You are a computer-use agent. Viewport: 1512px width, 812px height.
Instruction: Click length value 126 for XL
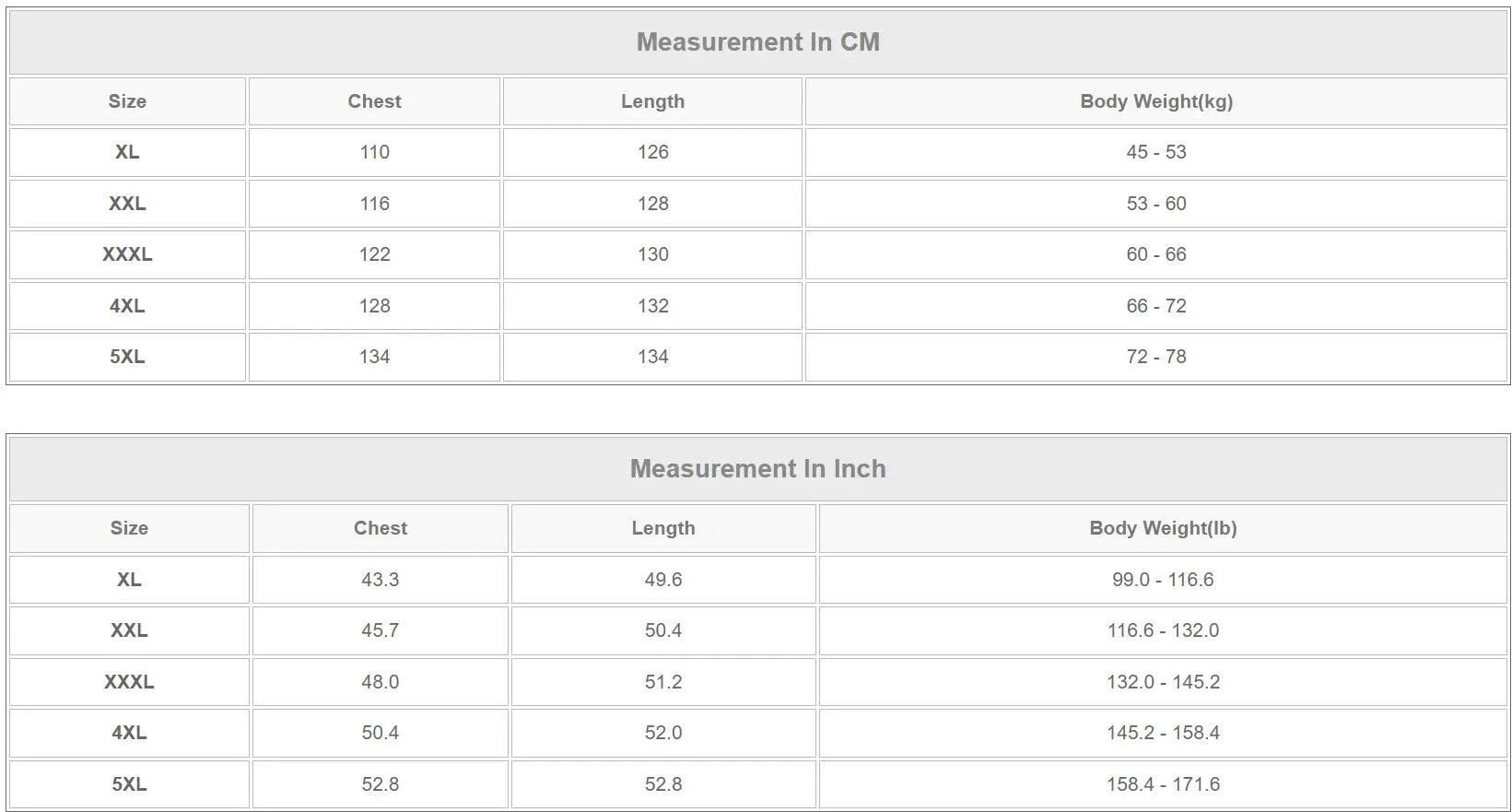point(652,152)
